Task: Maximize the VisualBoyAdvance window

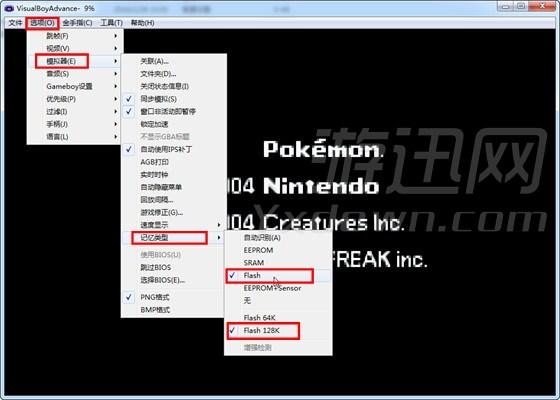Action: coord(520,6)
